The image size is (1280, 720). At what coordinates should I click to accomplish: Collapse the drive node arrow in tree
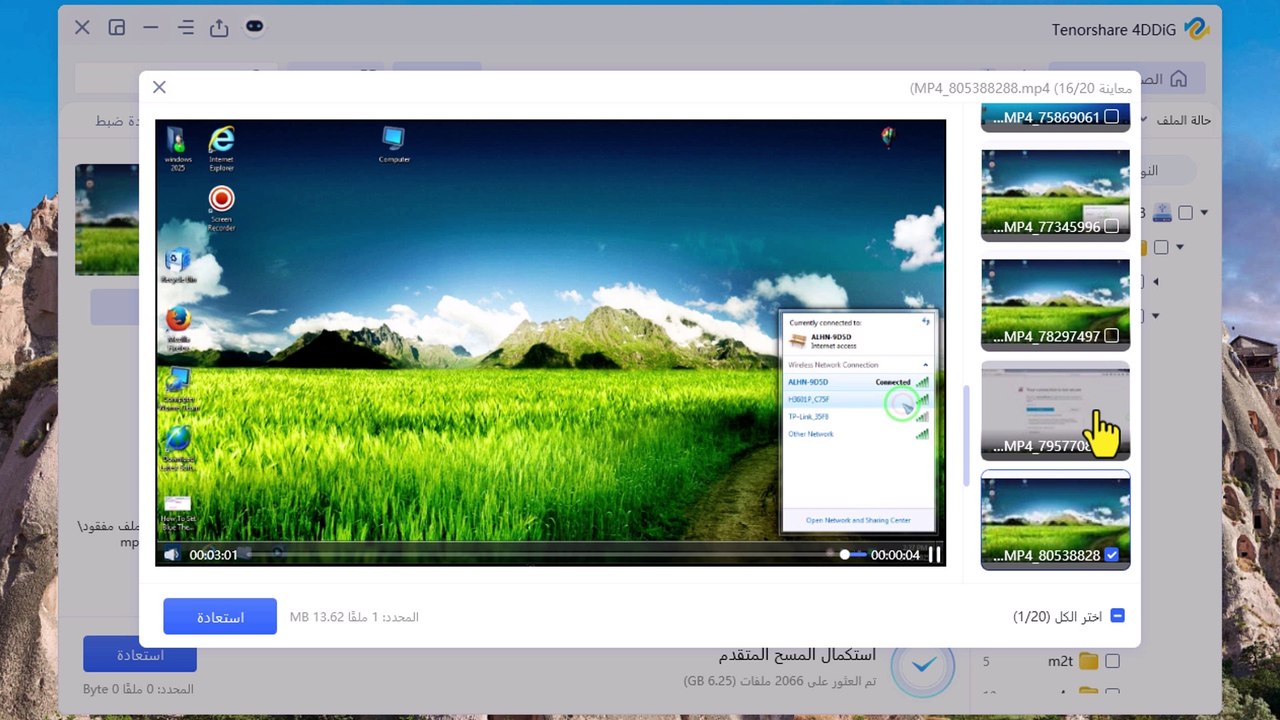point(1204,212)
